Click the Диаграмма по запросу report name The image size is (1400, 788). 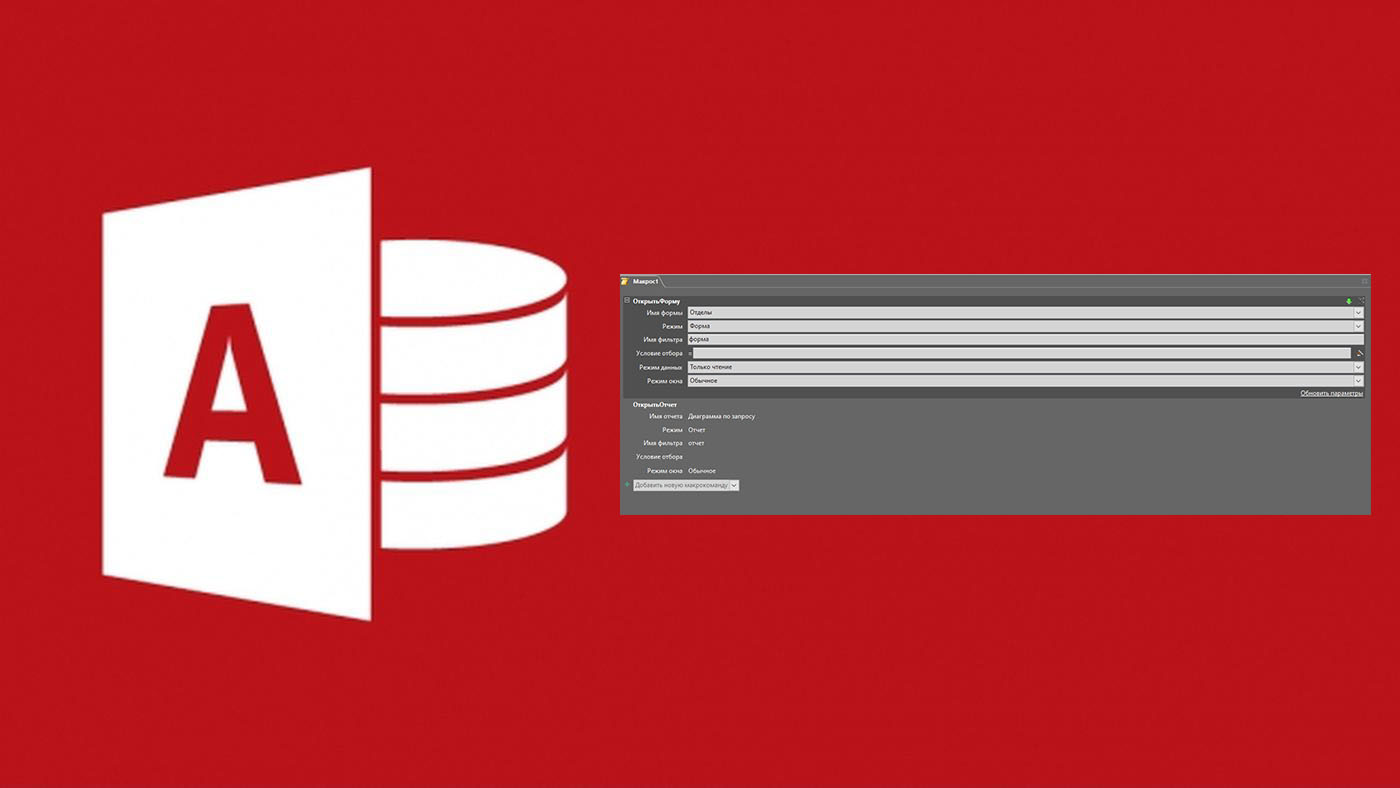(x=721, y=416)
